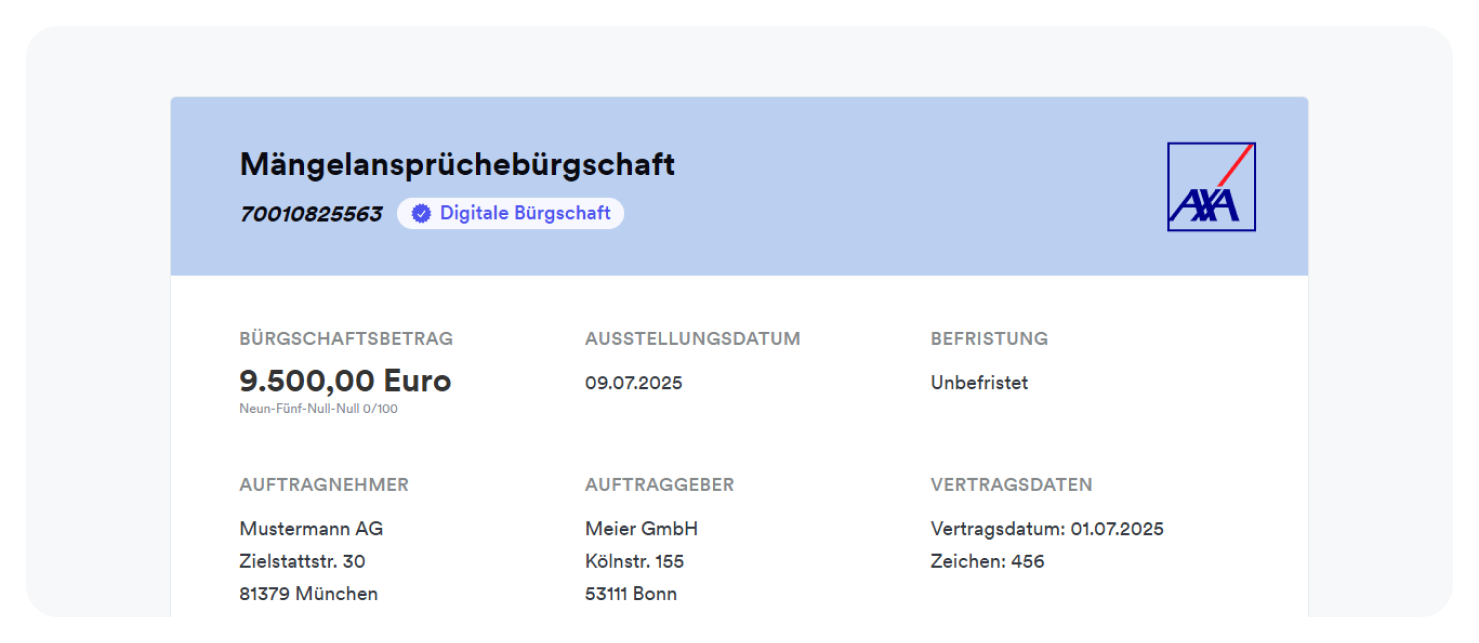Select the Vertragsdatum 01.07.2025 entry
The height and width of the screenshot is (643, 1479).
1046,528
